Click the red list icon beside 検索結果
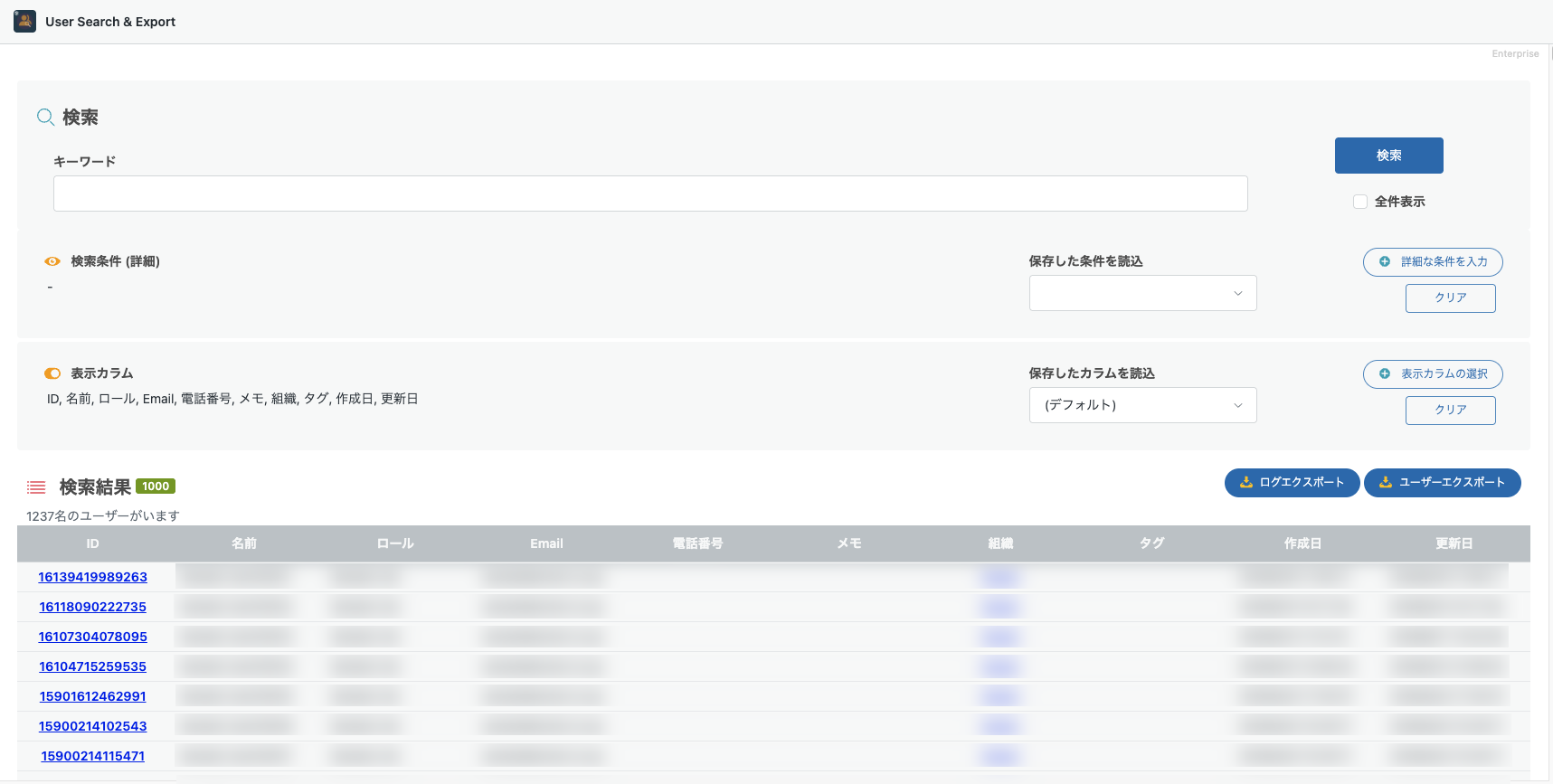The width and height of the screenshot is (1553, 784). [x=36, y=487]
